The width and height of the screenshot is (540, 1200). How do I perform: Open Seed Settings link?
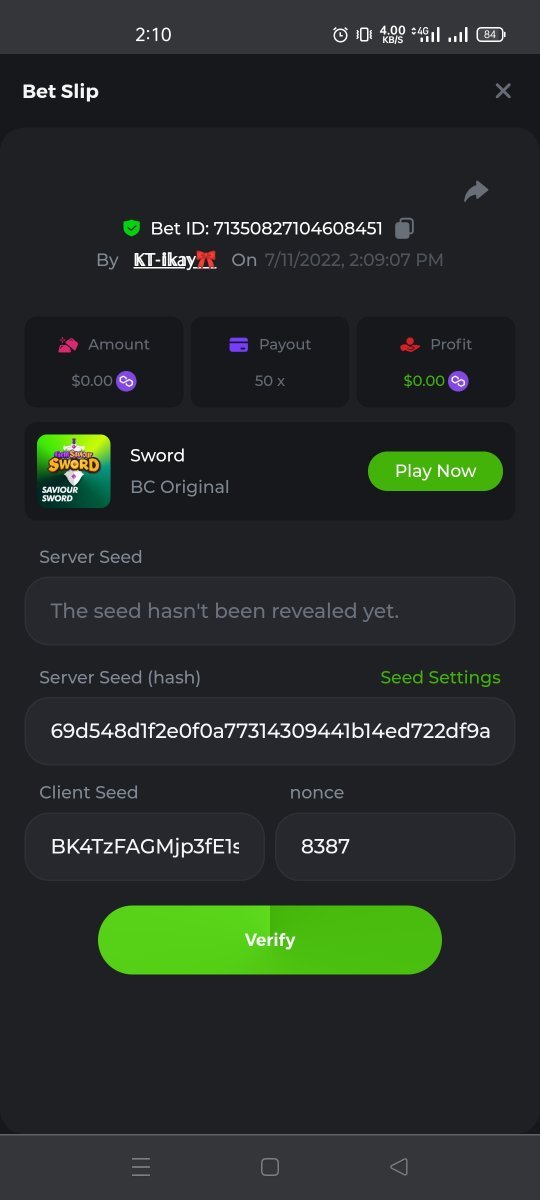coord(440,677)
